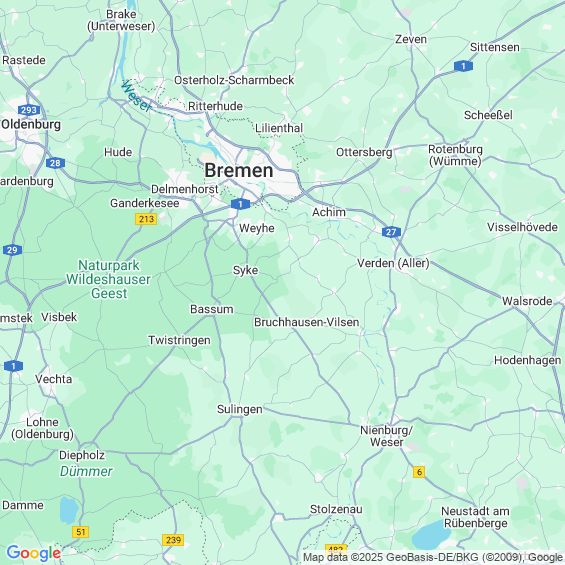This screenshot has height=565, width=565.
Task: Select the Oldenburg city label
Action: 31,125
